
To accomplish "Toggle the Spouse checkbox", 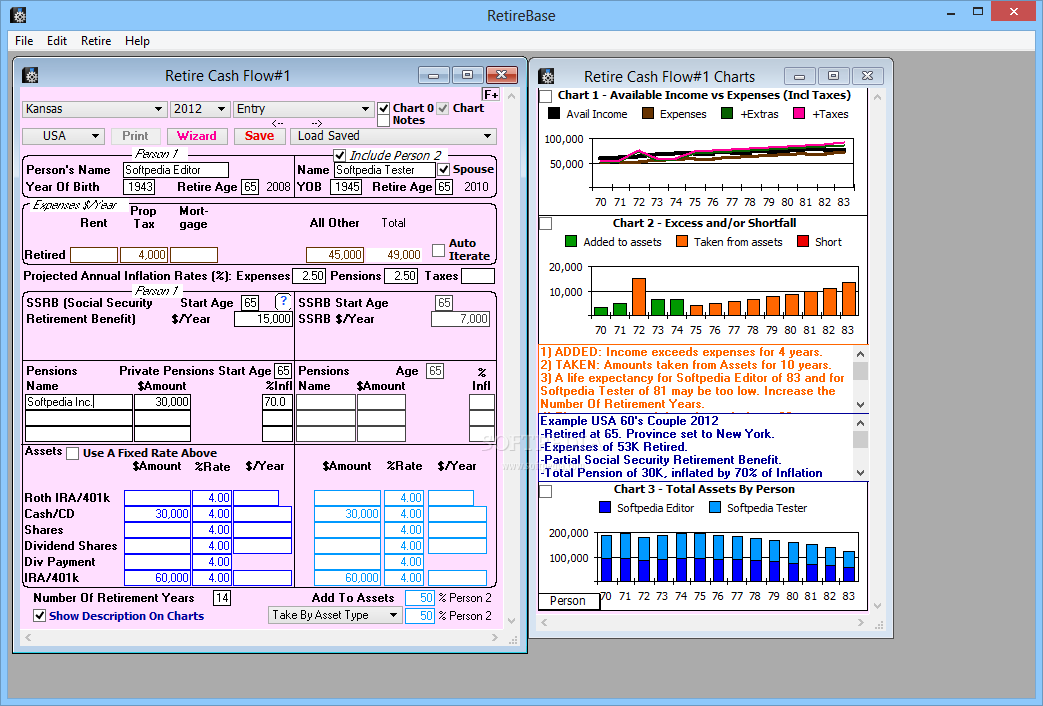I will pos(443,169).
